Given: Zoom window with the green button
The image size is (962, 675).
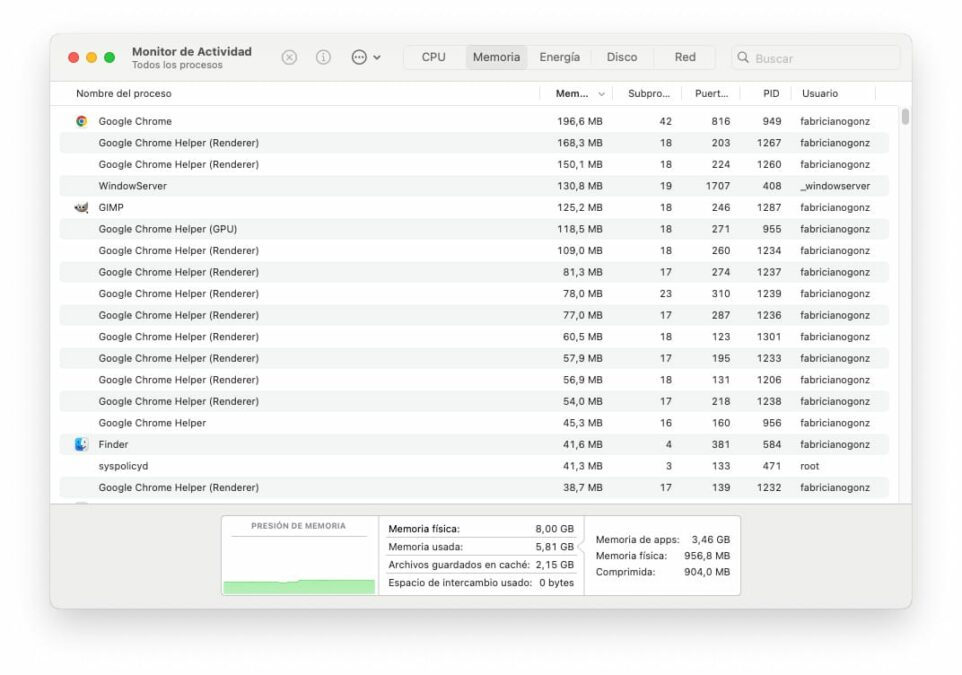Looking at the screenshot, I should [110, 58].
